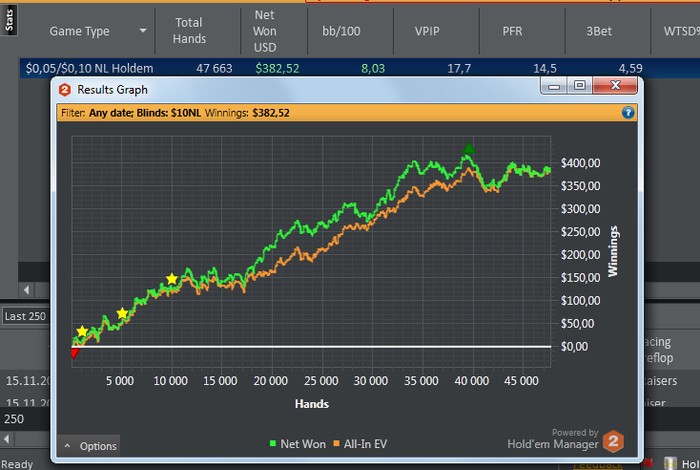
Task: Sort by PFR column header
Action: [x=512, y=31]
